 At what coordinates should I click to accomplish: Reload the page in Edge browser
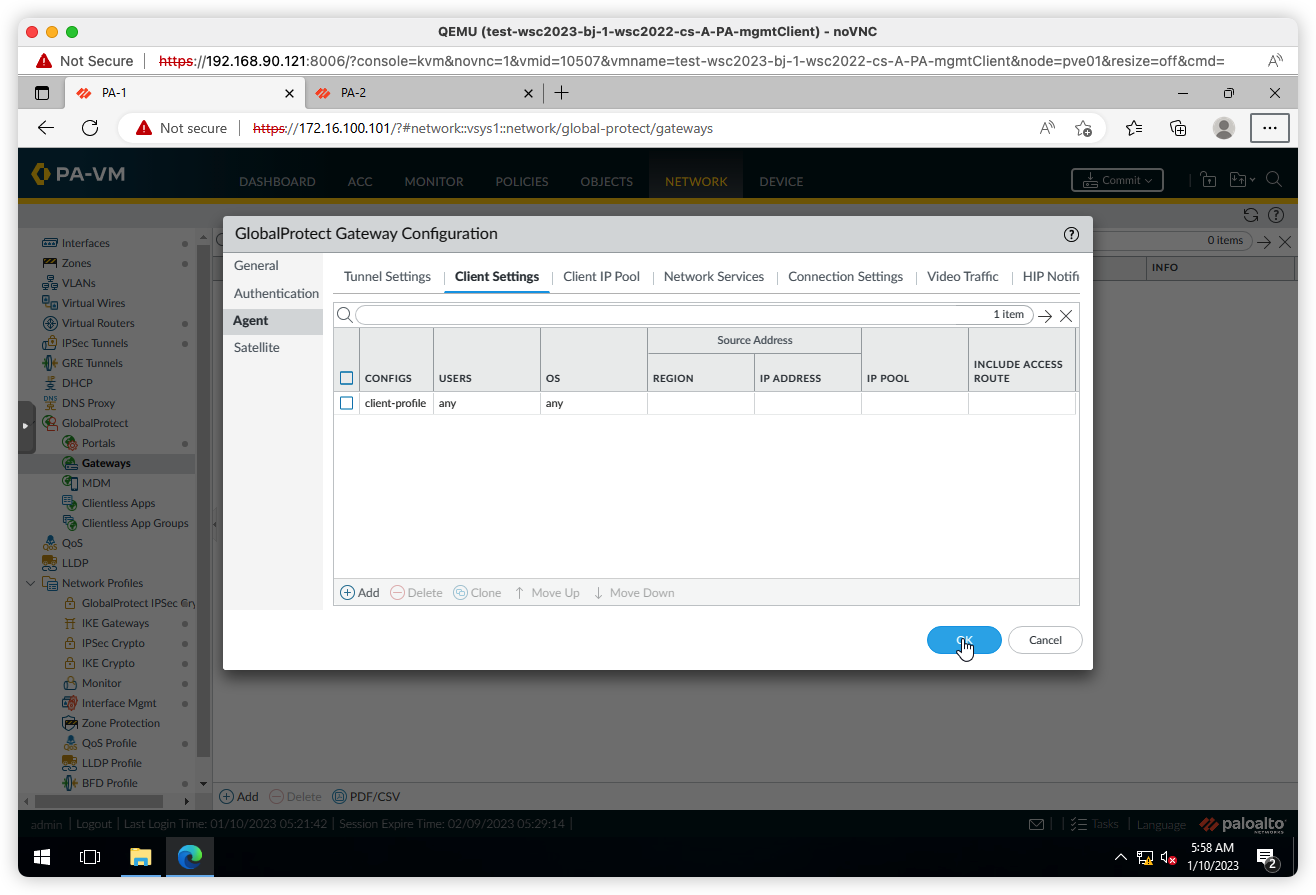(90, 128)
